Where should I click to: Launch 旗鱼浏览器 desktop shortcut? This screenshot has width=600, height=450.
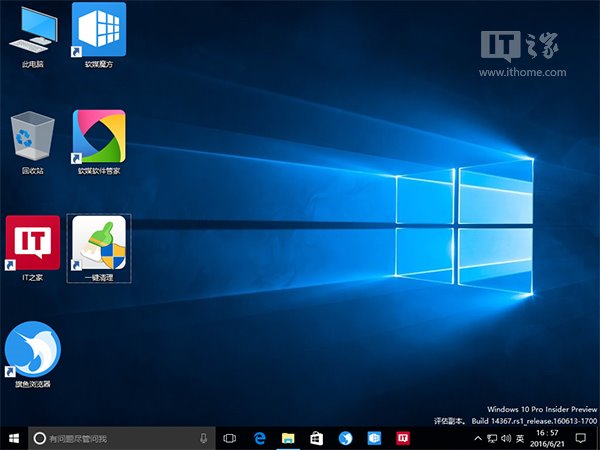tap(33, 350)
